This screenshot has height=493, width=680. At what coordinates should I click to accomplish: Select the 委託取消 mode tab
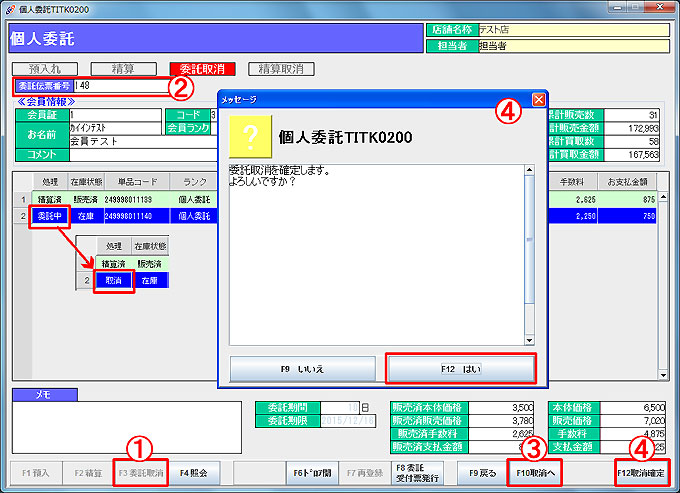pyautogui.click(x=203, y=69)
